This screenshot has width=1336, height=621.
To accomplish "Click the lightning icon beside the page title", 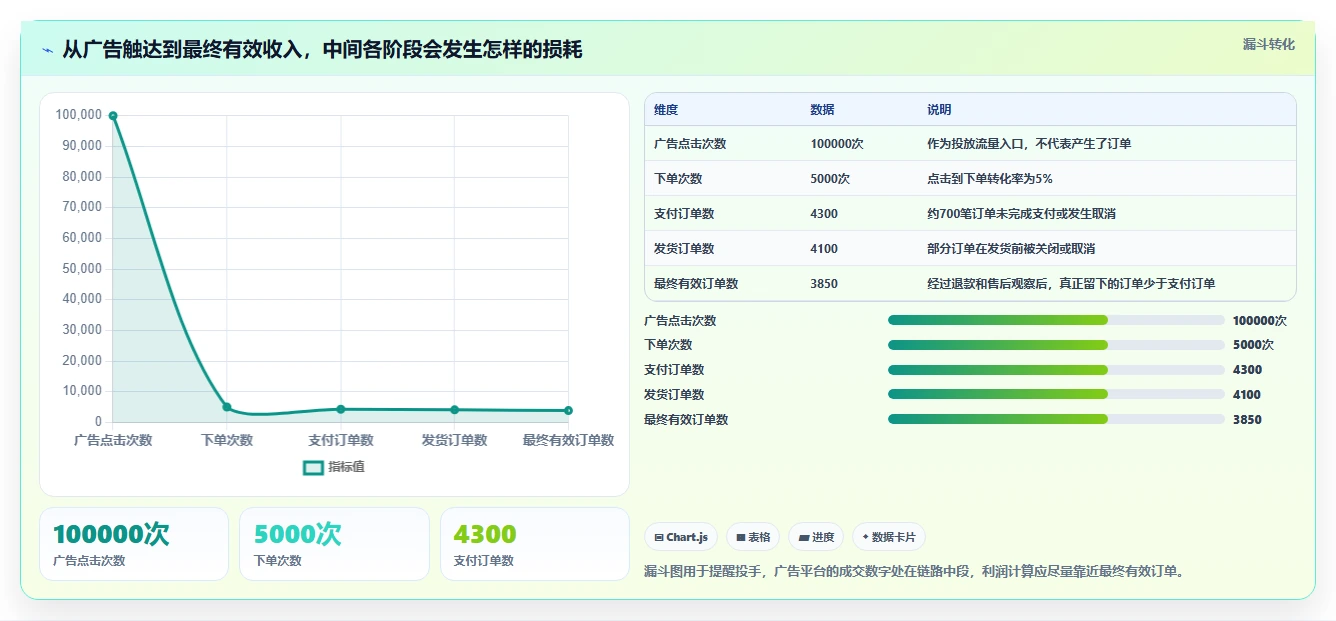I will click(47, 50).
